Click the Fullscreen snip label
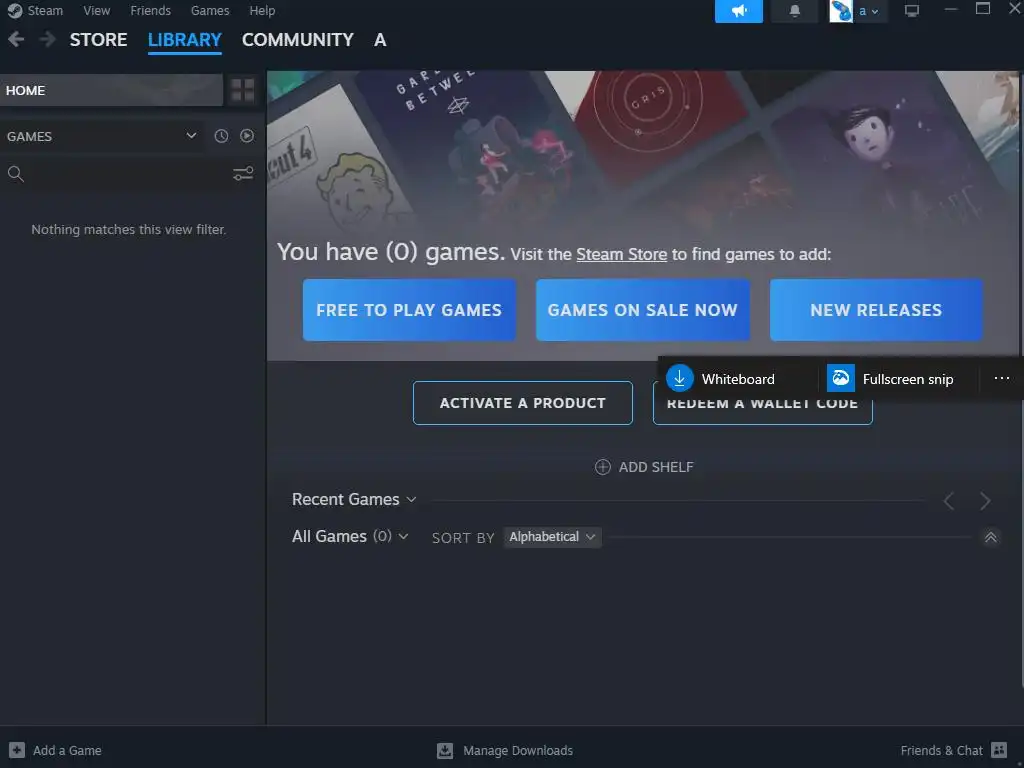1024x768 pixels. [908, 379]
